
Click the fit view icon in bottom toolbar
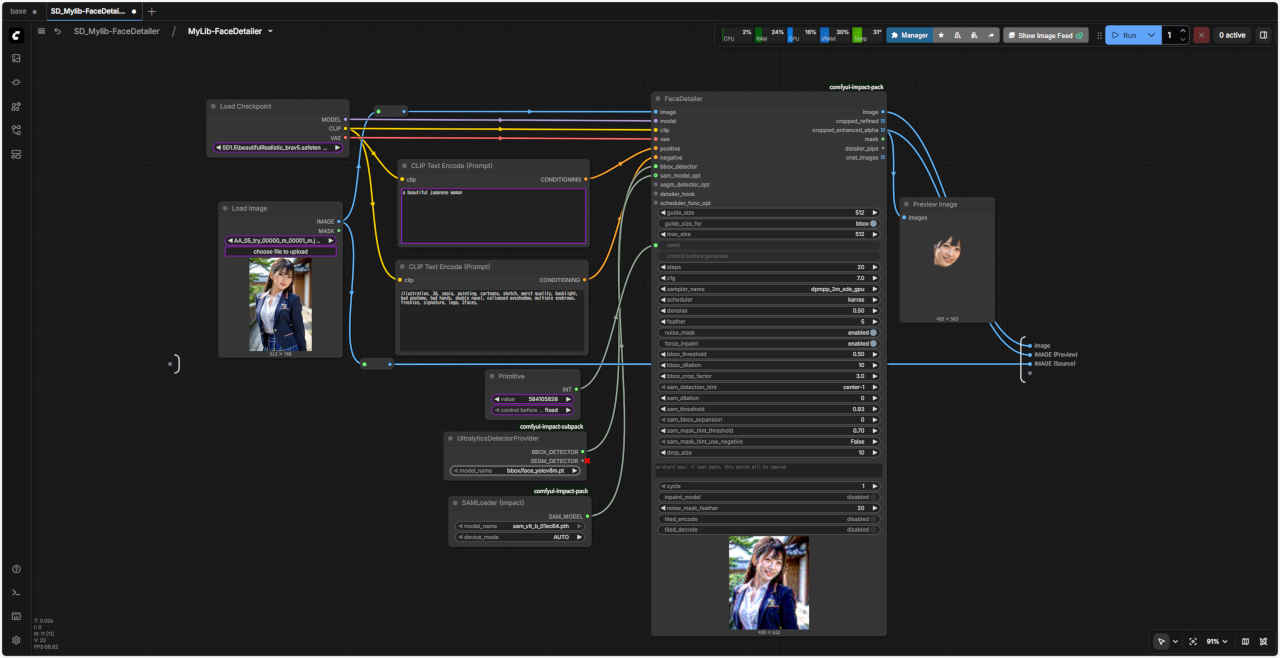click(x=1193, y=641)
